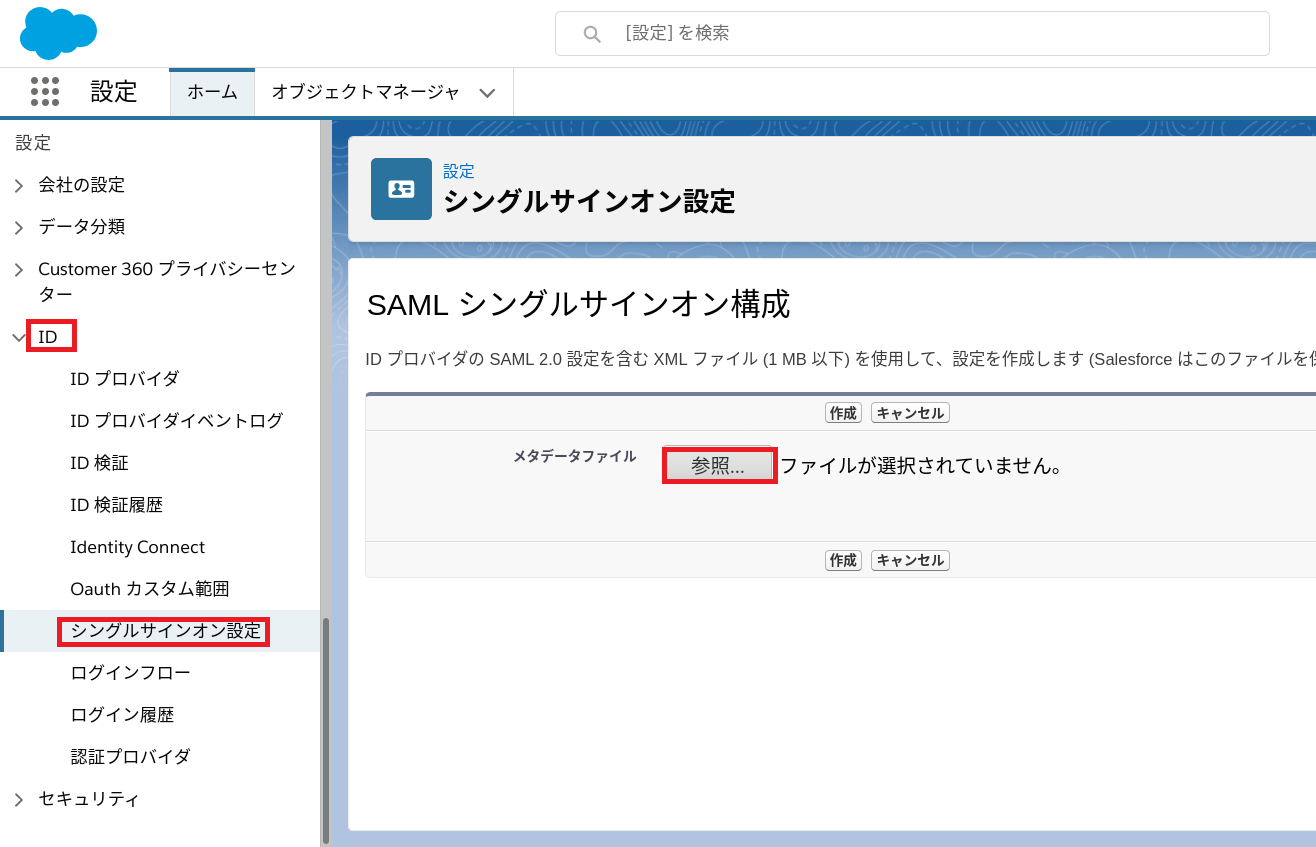The height and width of the screenshot is (847, 1316).
Task: Click the セキュリティ label
Action: (x=89, y=799)
